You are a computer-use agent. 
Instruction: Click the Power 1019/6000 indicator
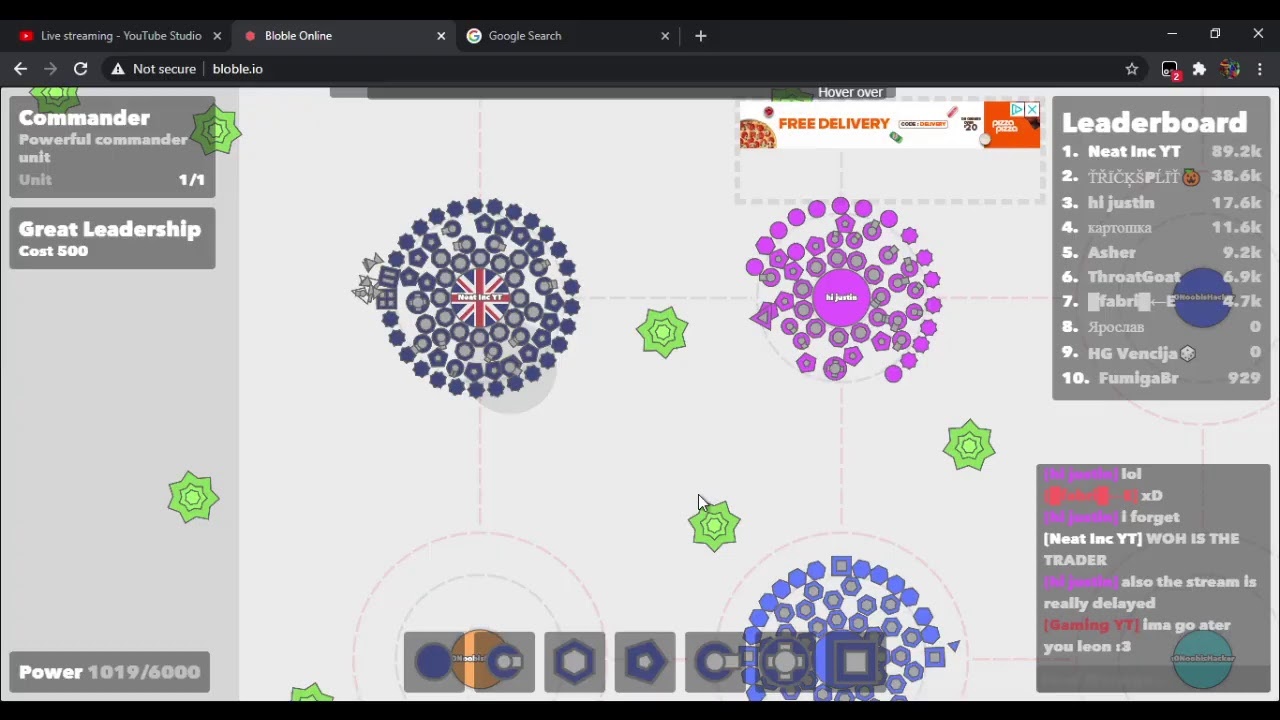(110, 672)
